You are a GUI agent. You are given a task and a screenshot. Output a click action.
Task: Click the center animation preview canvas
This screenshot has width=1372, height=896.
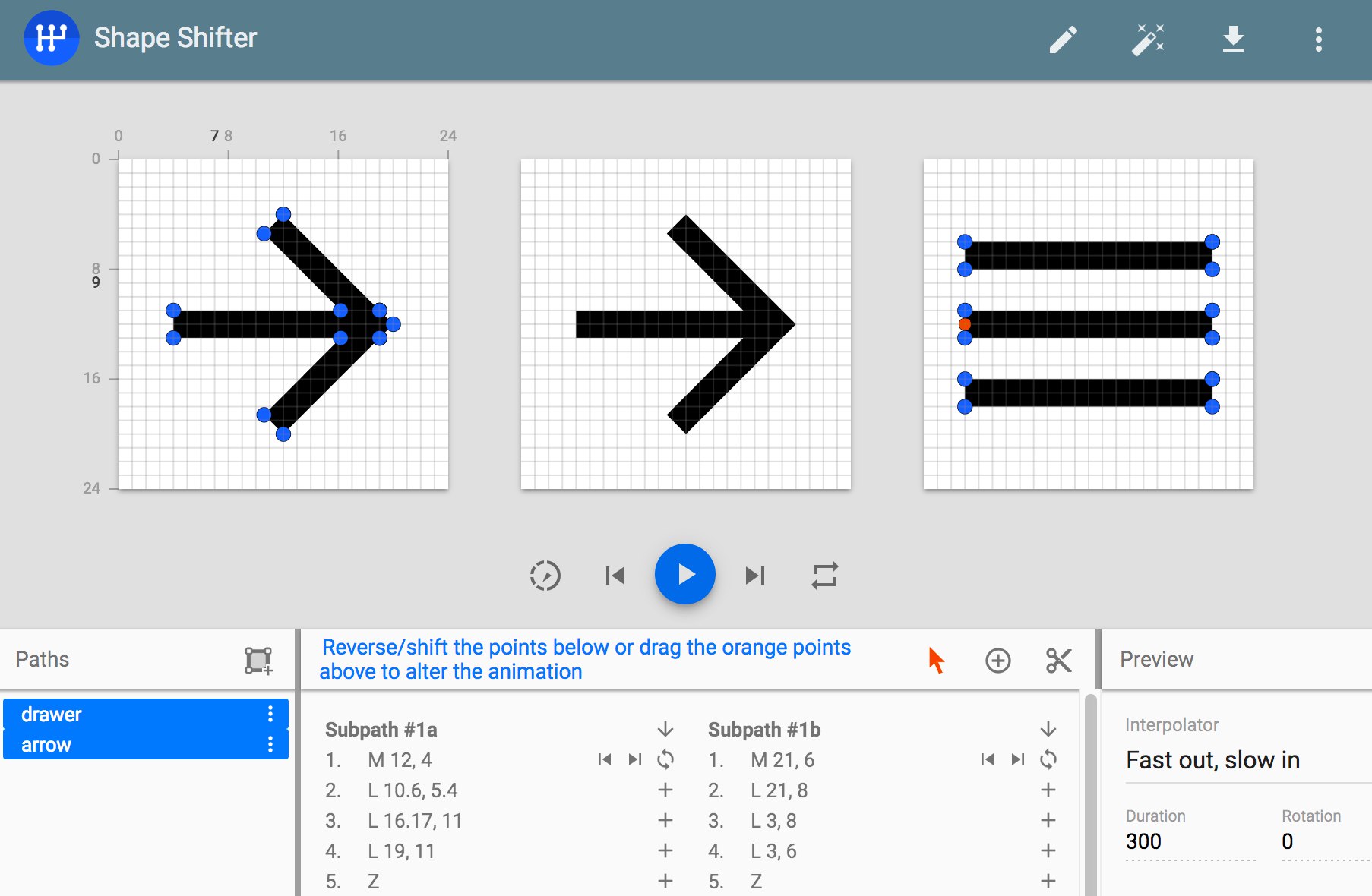(686, 324)
